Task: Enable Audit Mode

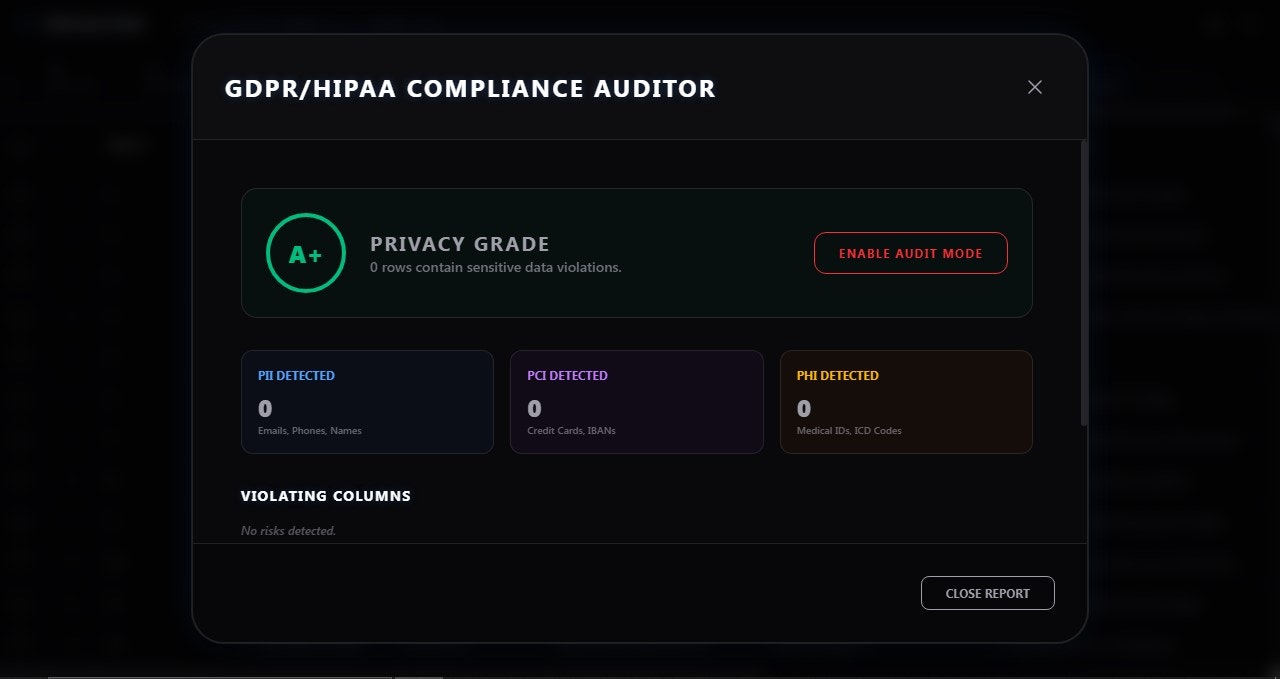Action: coord(910,253)
